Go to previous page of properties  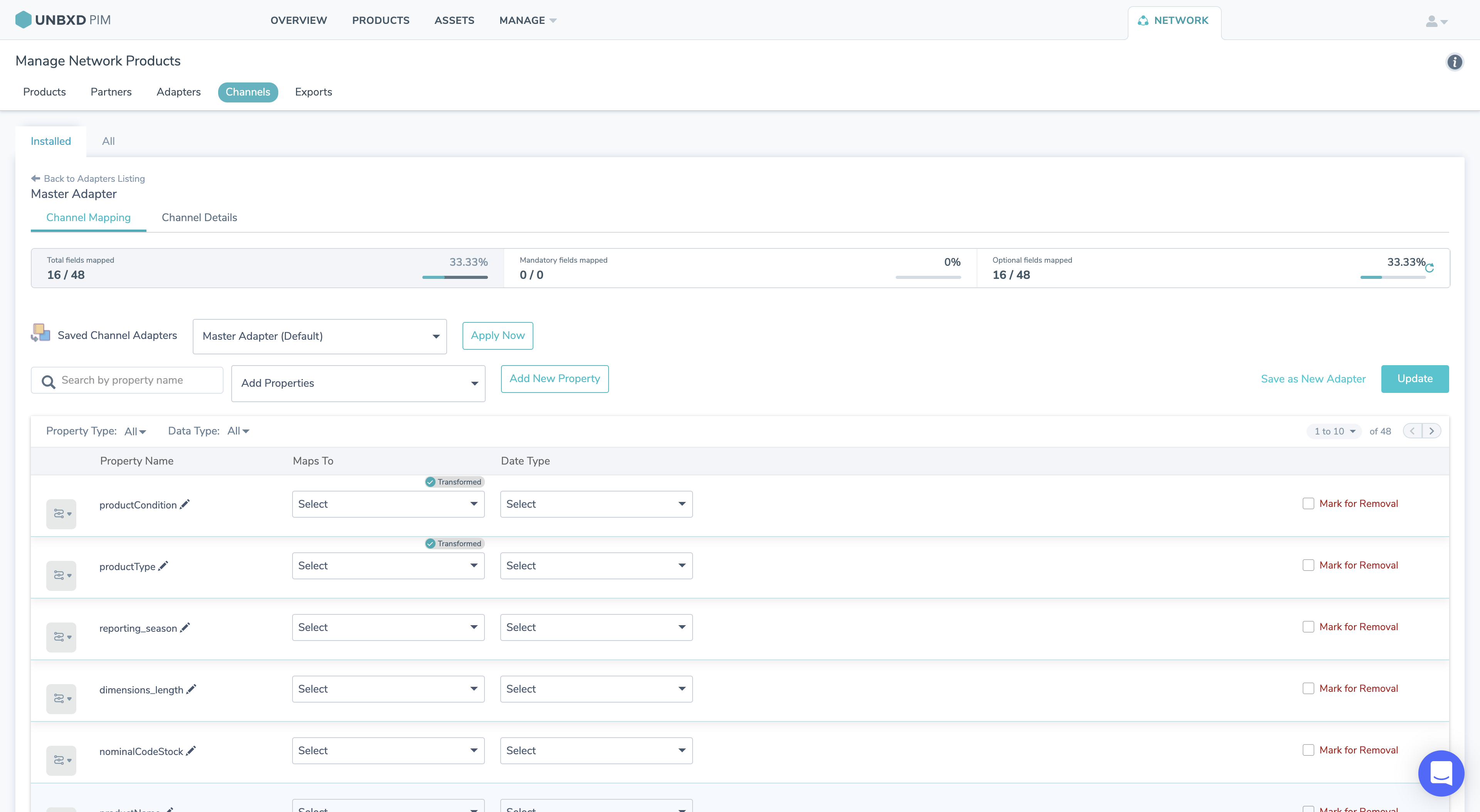coord(1412,431)
